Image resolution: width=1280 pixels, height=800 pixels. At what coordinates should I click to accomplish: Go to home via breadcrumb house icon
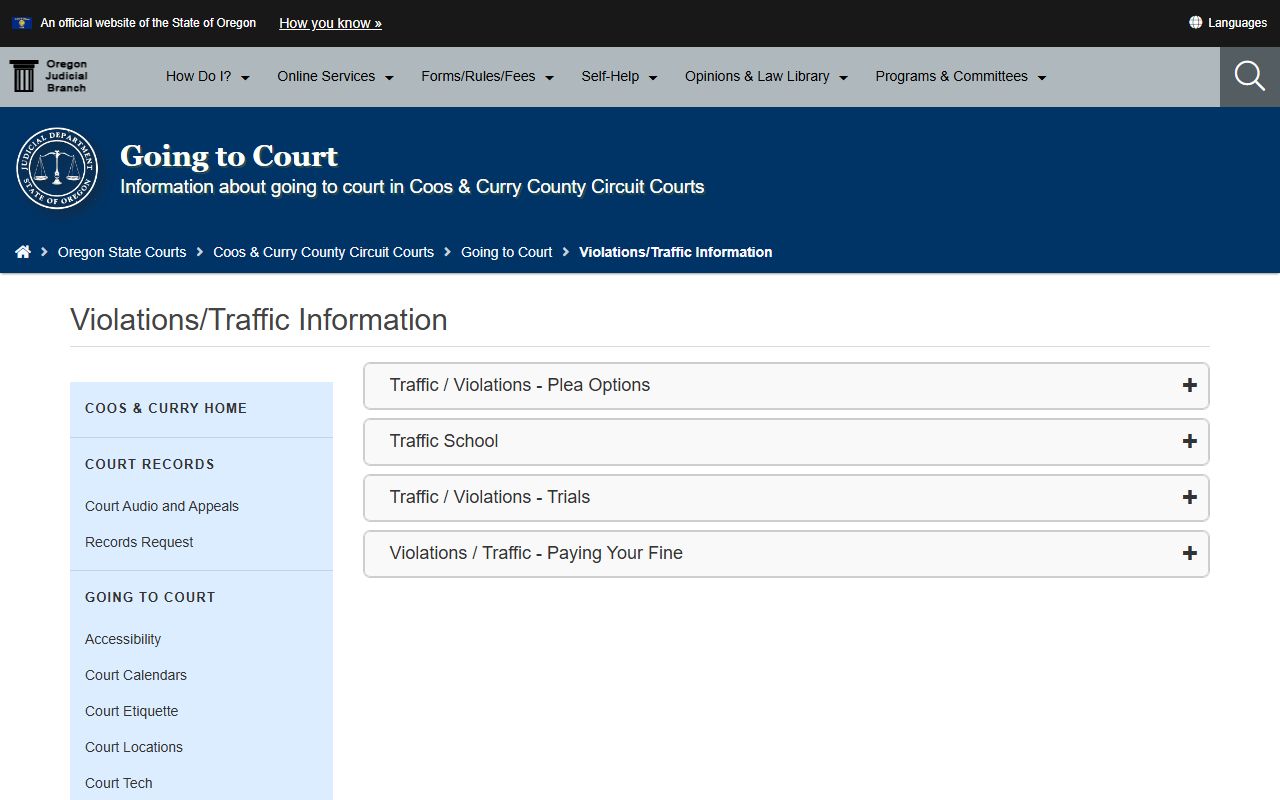point(23,252)
